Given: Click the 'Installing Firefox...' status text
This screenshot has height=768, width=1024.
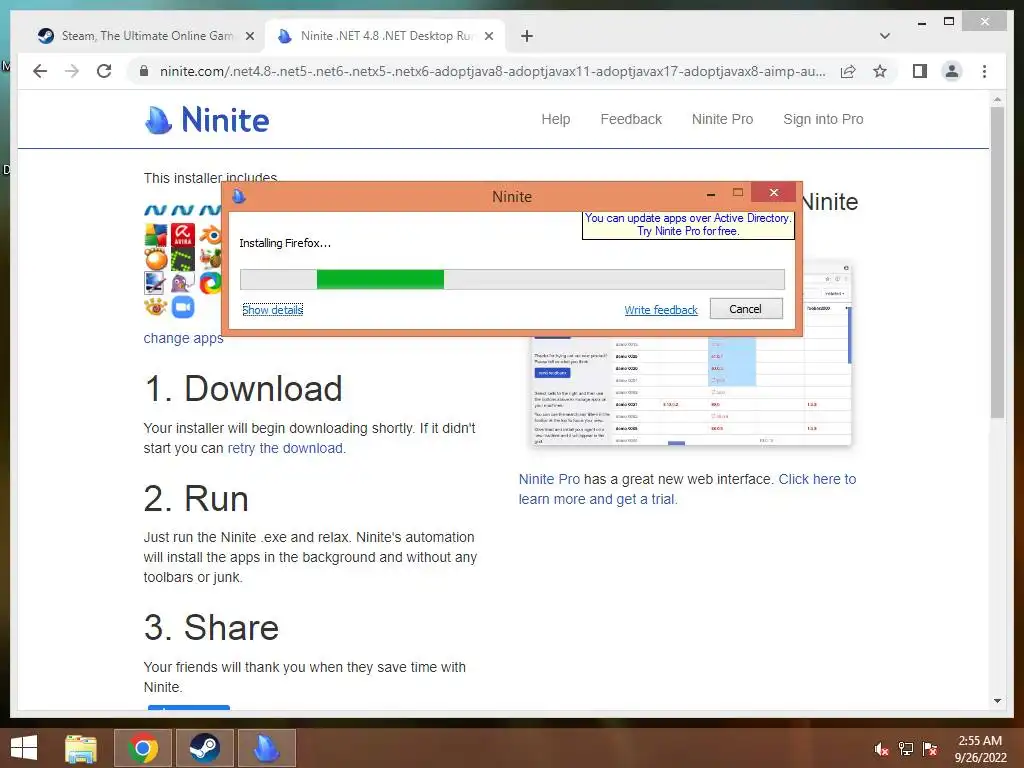Looking at the screenshot, I should [285, 243].
